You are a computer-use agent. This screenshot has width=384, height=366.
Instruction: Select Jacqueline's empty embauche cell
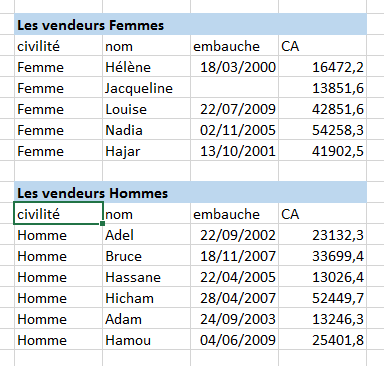coord(234,87)
